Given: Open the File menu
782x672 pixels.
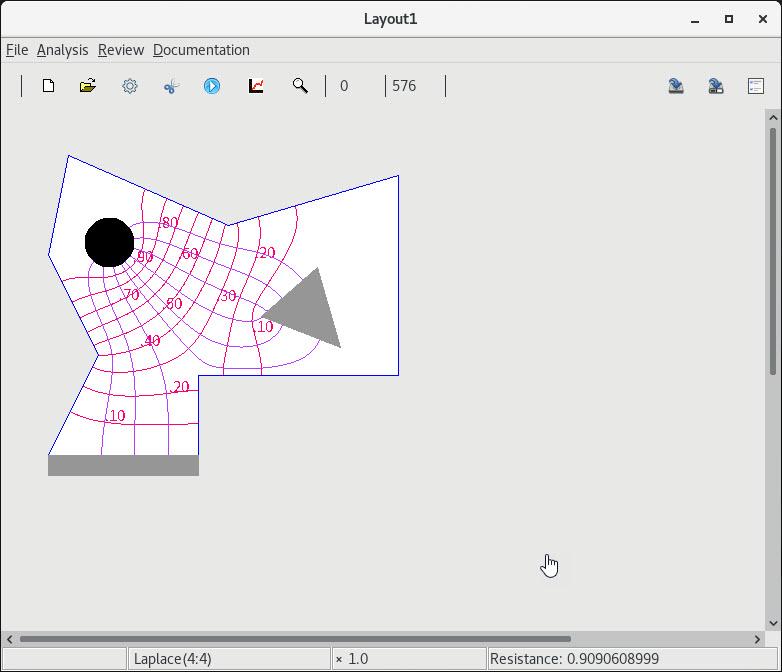Looking at the screenshot, I should [x=17, y=50].
